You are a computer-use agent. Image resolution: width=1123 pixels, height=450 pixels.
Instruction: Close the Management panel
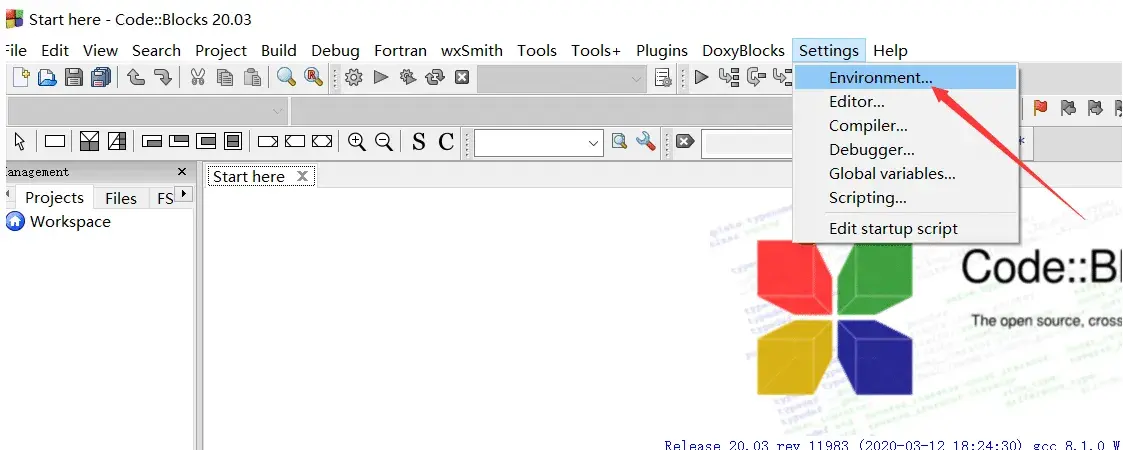point(182,172)
